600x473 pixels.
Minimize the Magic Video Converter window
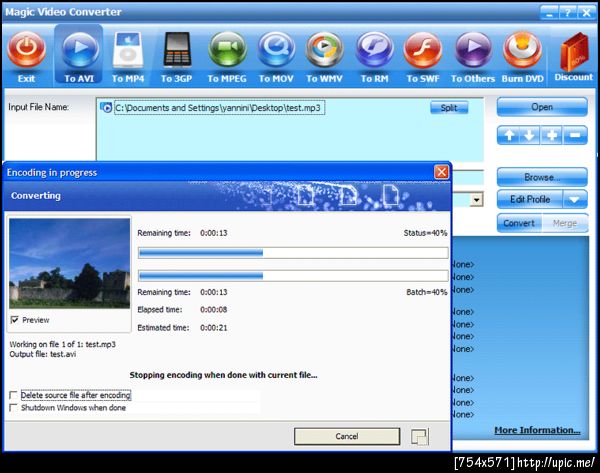(549, 13)
